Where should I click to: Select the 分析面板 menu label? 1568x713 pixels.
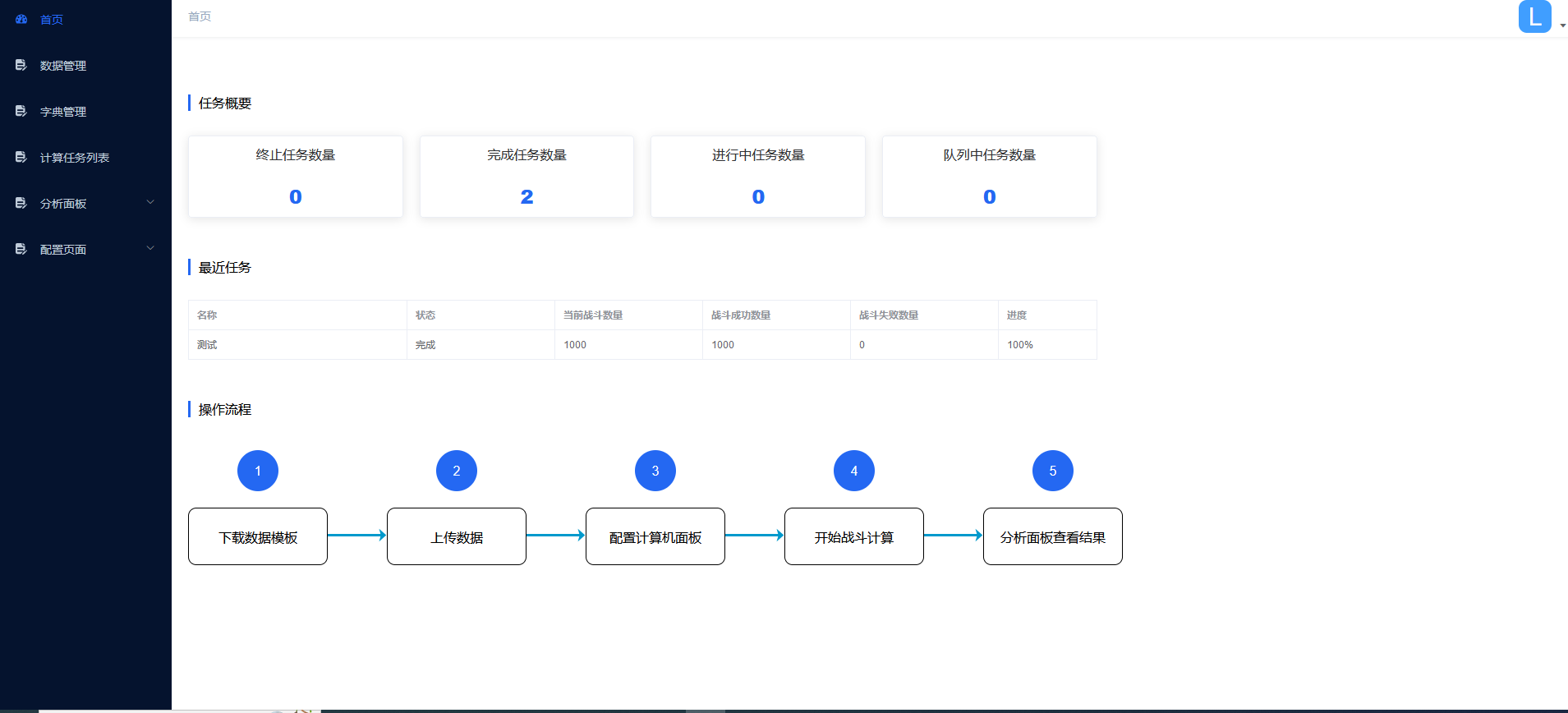pyautogui.click(x=63, y=204)
